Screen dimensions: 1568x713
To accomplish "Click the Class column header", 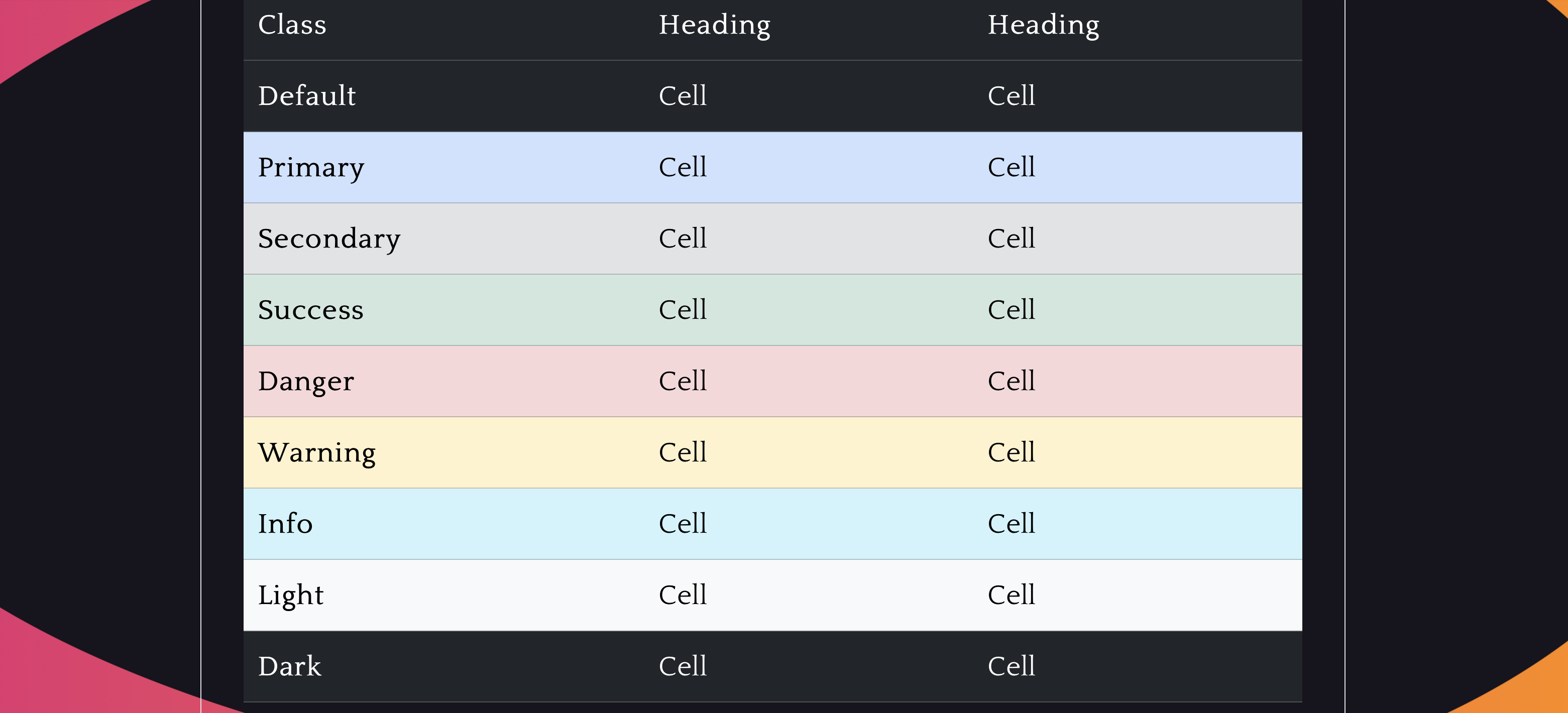I will click(x=292, y=25).
